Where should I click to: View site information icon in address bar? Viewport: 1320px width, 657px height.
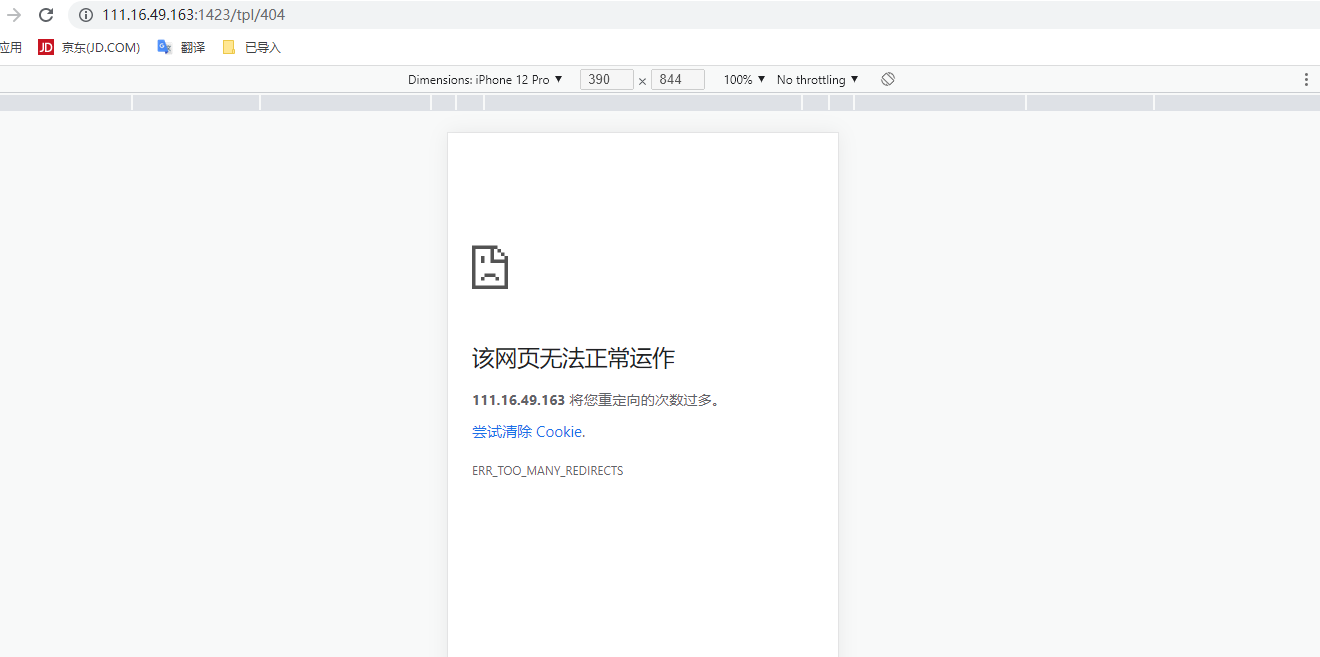point(86,15)
